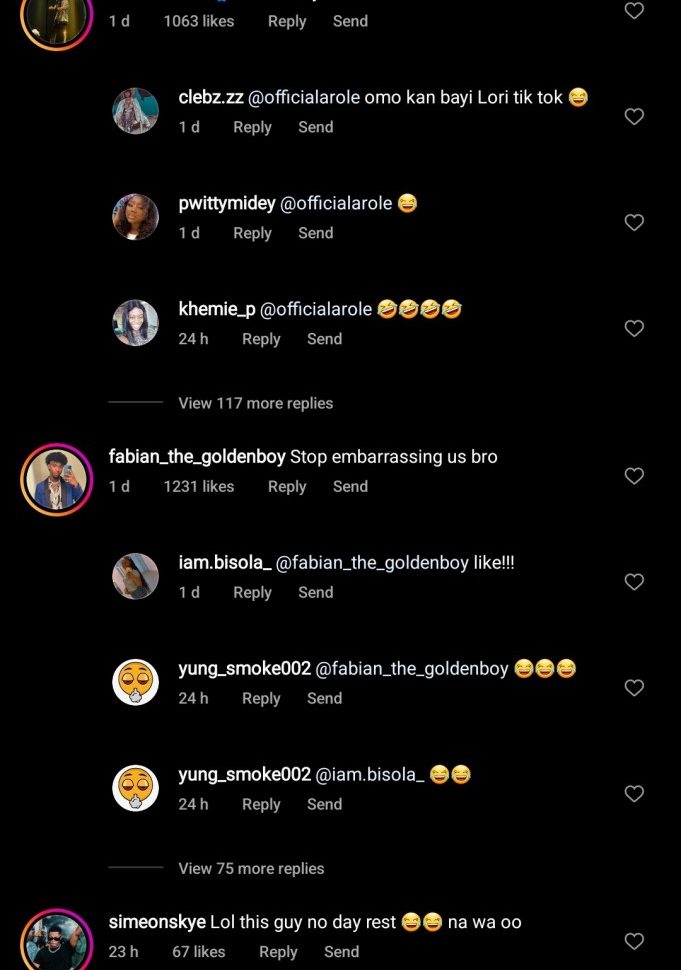This screenshot has width=681, height=970.
Task: Like clebz.zz's comment with the heart
Action: point(634,117)
